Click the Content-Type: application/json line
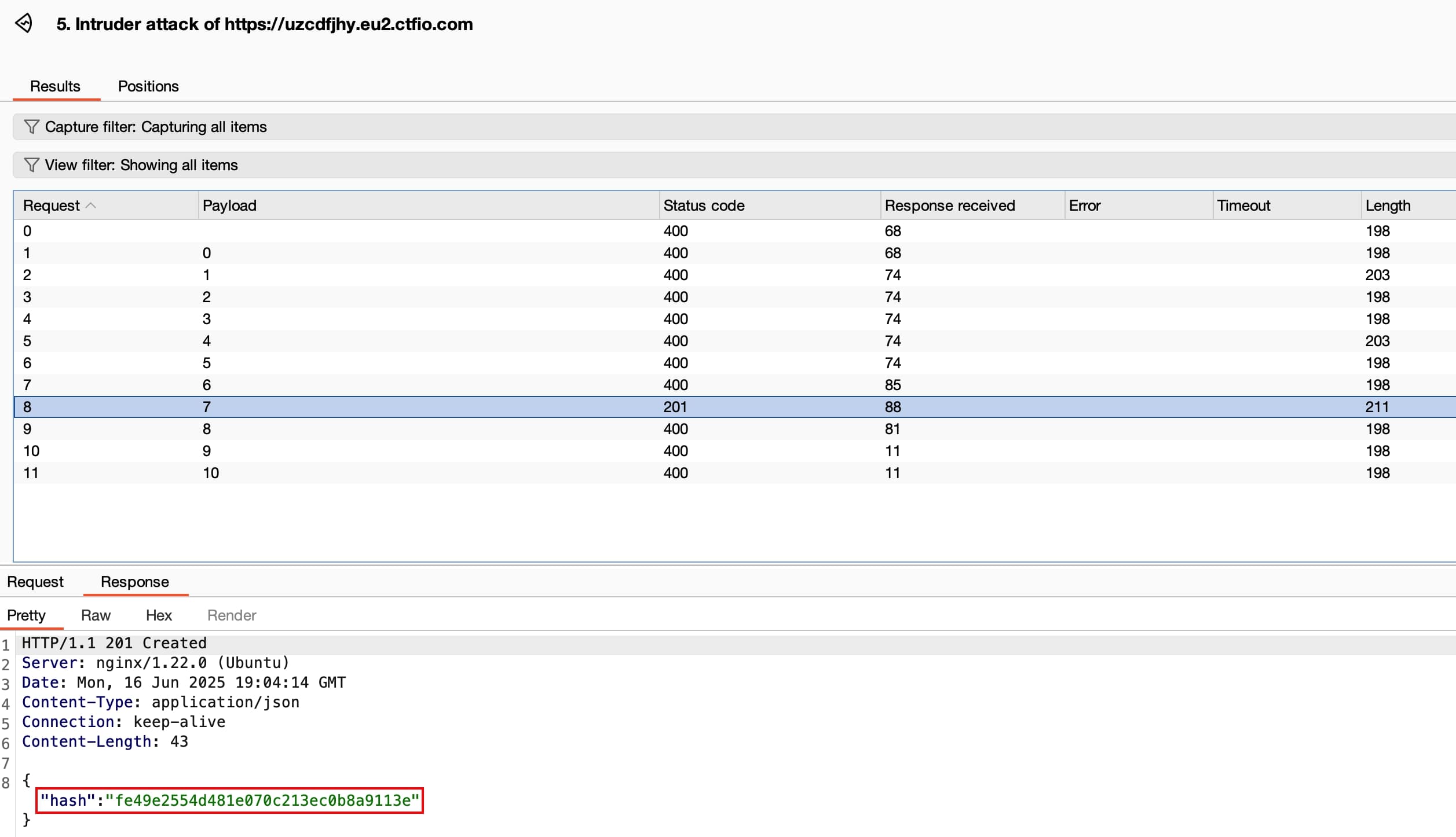This screenshot has height=837, width=1456. tap(160, 702)
